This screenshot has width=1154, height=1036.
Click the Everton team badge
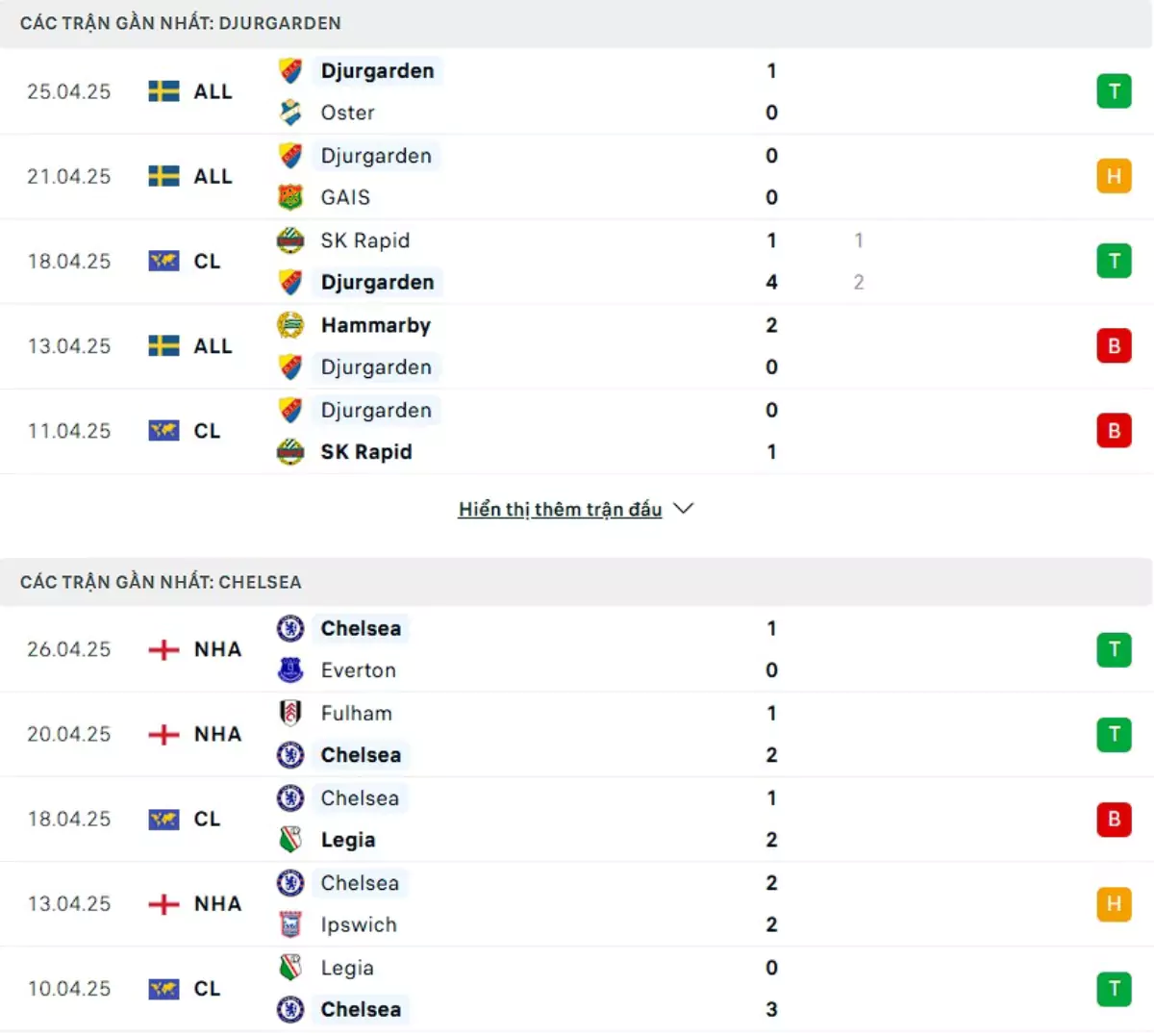[290, 670]
